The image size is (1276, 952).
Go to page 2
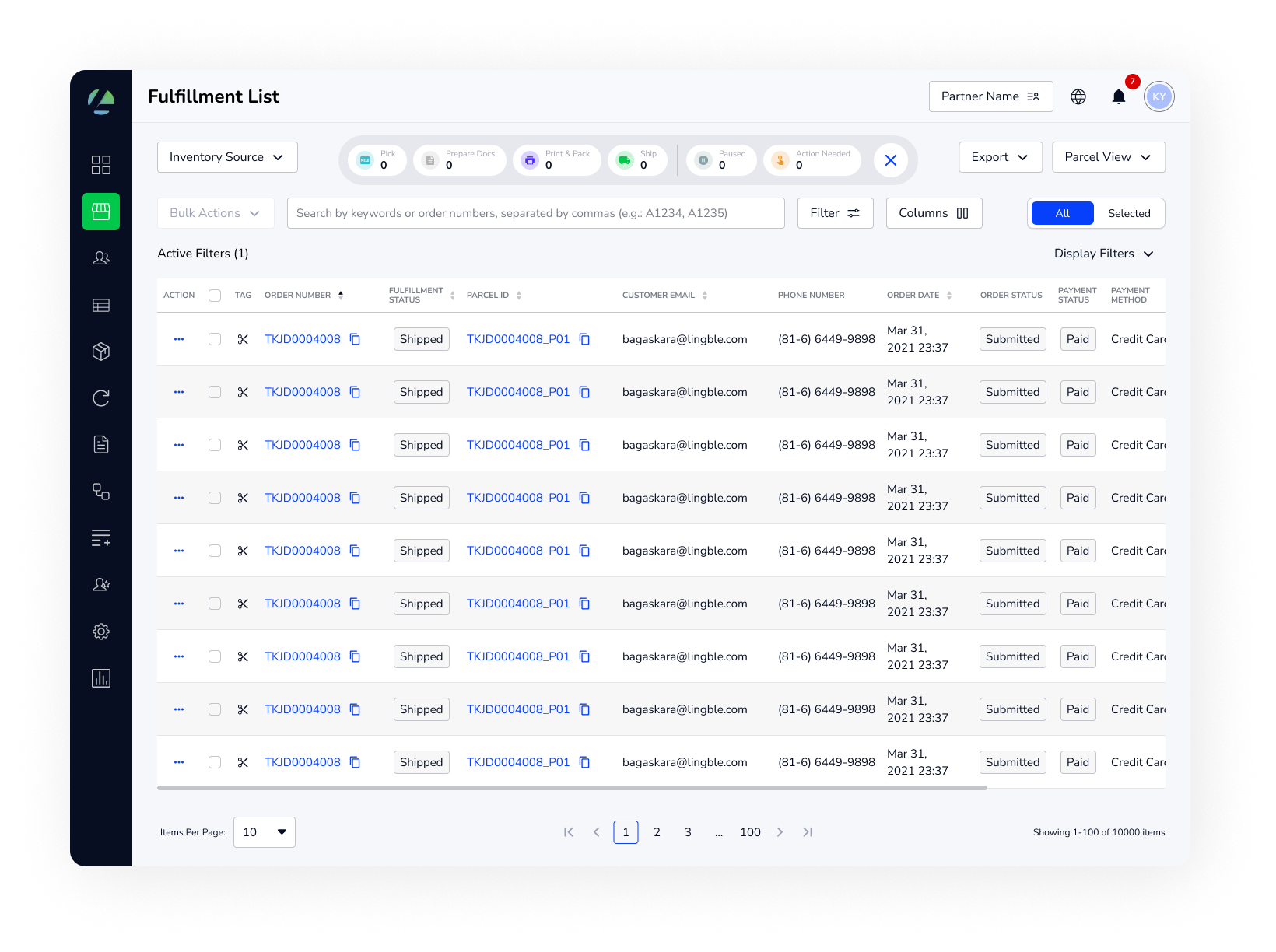pyautogui.click(x=657, y=832)
